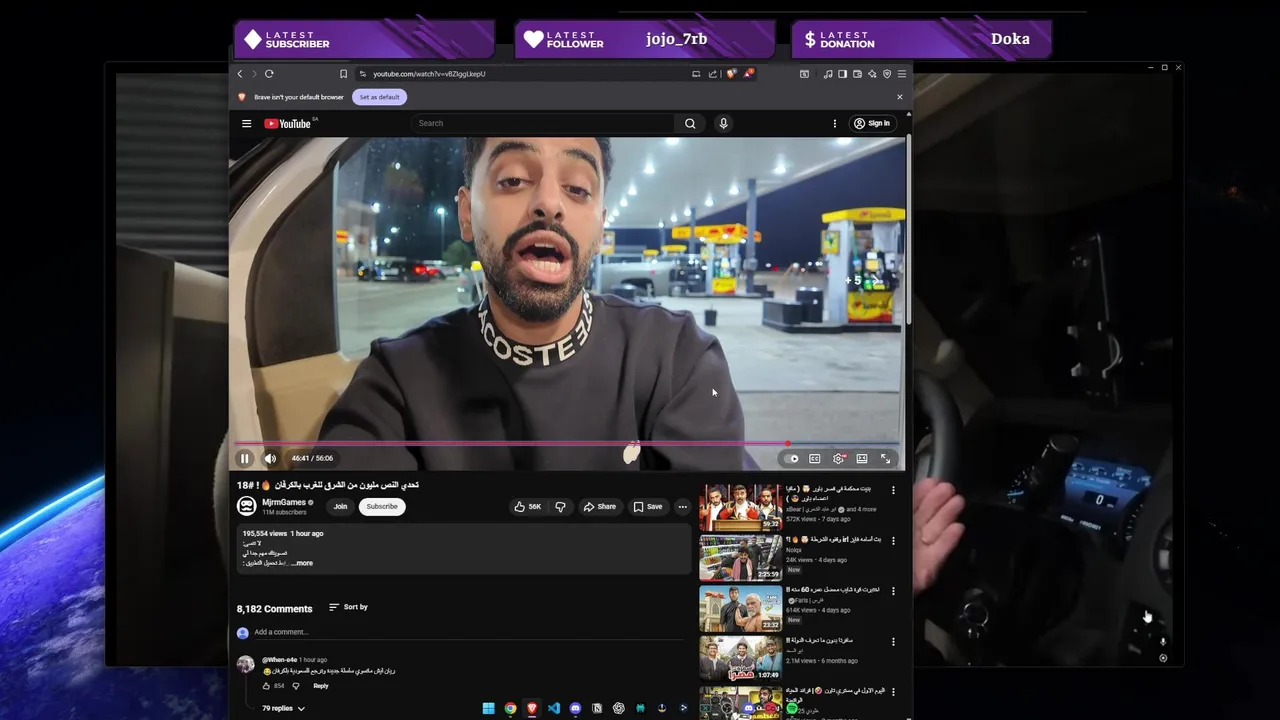Subscribe to MjrmGames

tap(382, 507)
